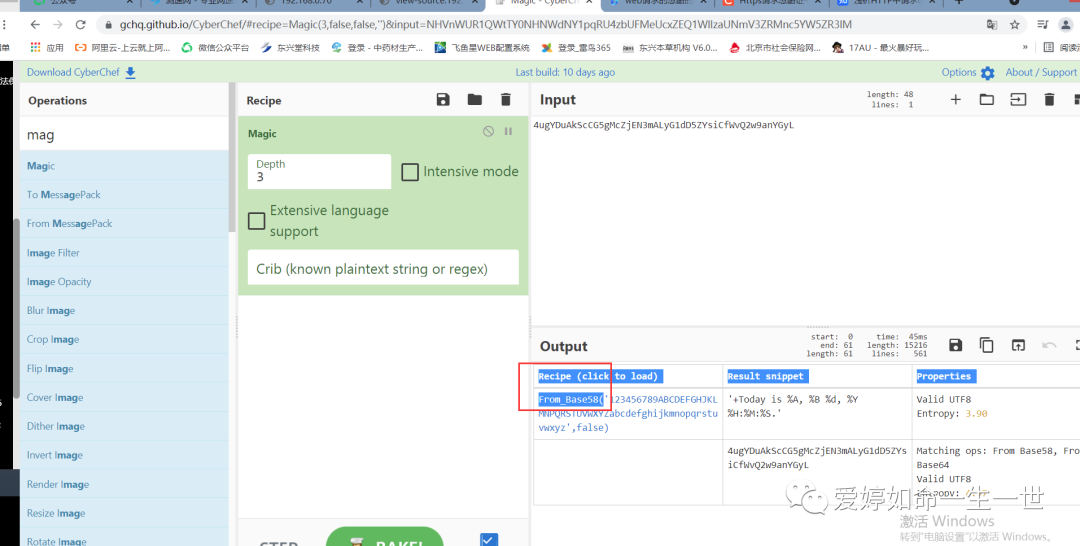Open 阿里云 bookmark
The height and width of the screenshot is (546, 1080).
click(122, 48)
